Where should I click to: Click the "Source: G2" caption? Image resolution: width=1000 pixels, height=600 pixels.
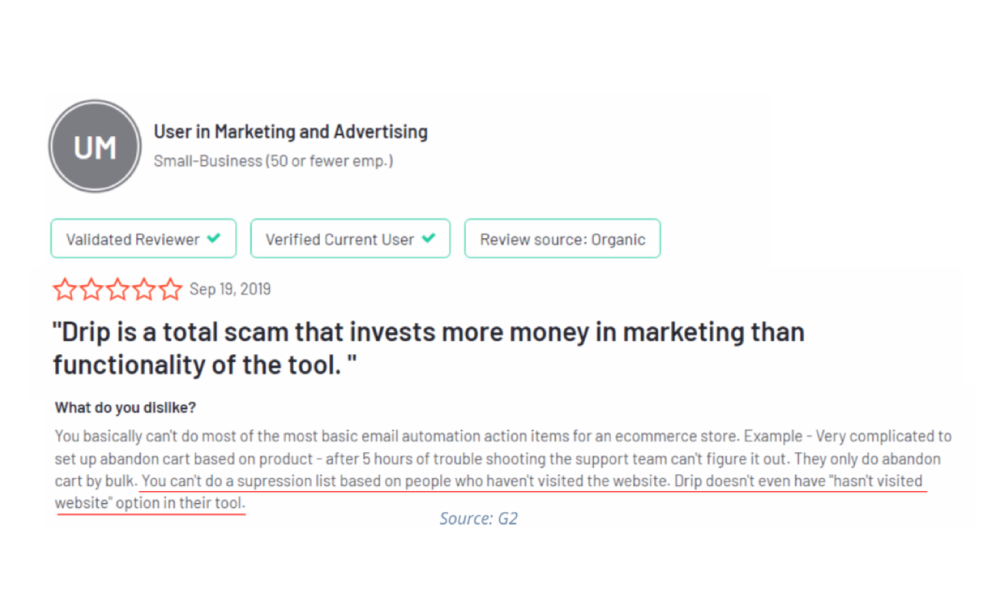tap(479, 519)
